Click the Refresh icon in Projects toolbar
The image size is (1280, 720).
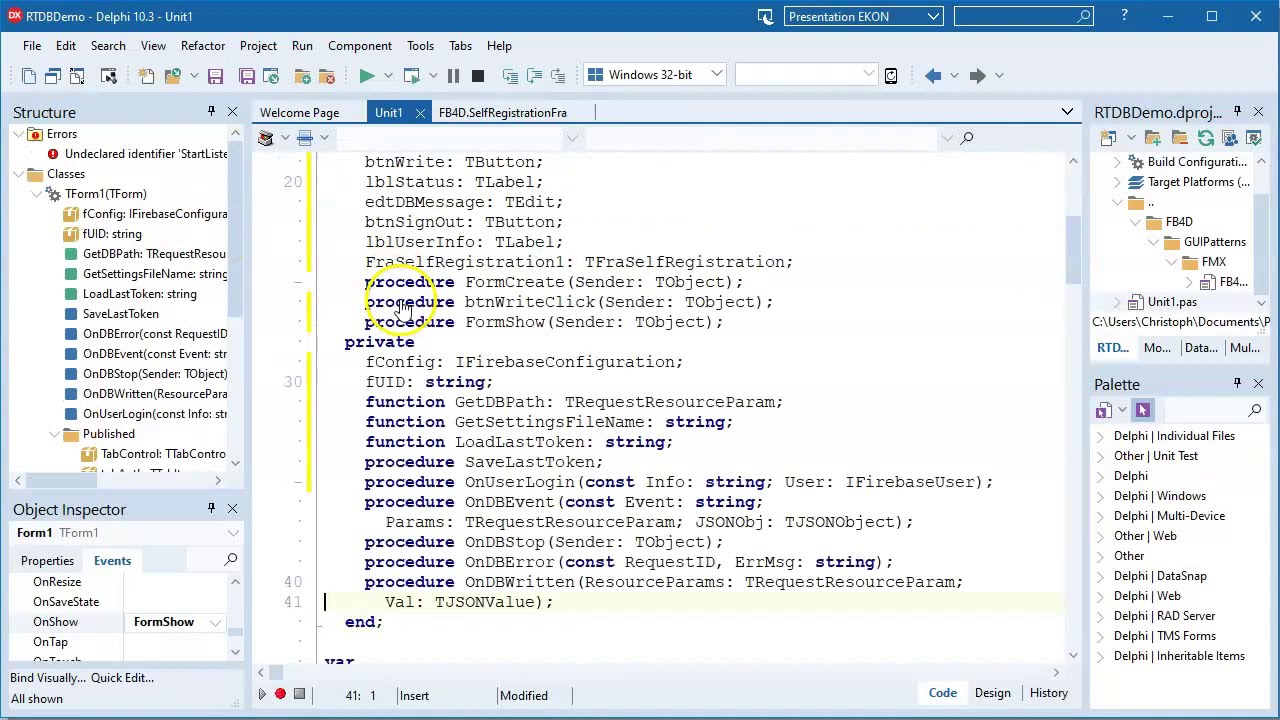point(1206,138)
